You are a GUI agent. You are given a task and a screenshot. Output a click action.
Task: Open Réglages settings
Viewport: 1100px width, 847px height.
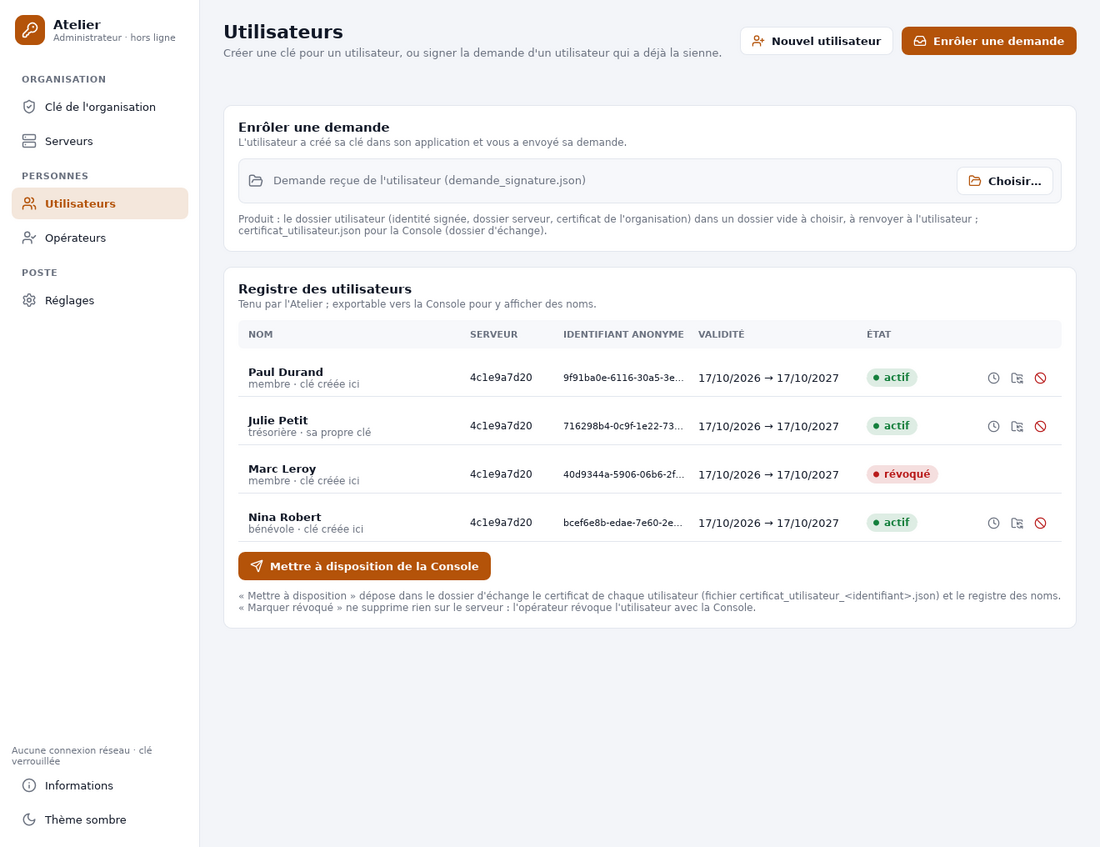pyautogui.click(x=100, y=300)
